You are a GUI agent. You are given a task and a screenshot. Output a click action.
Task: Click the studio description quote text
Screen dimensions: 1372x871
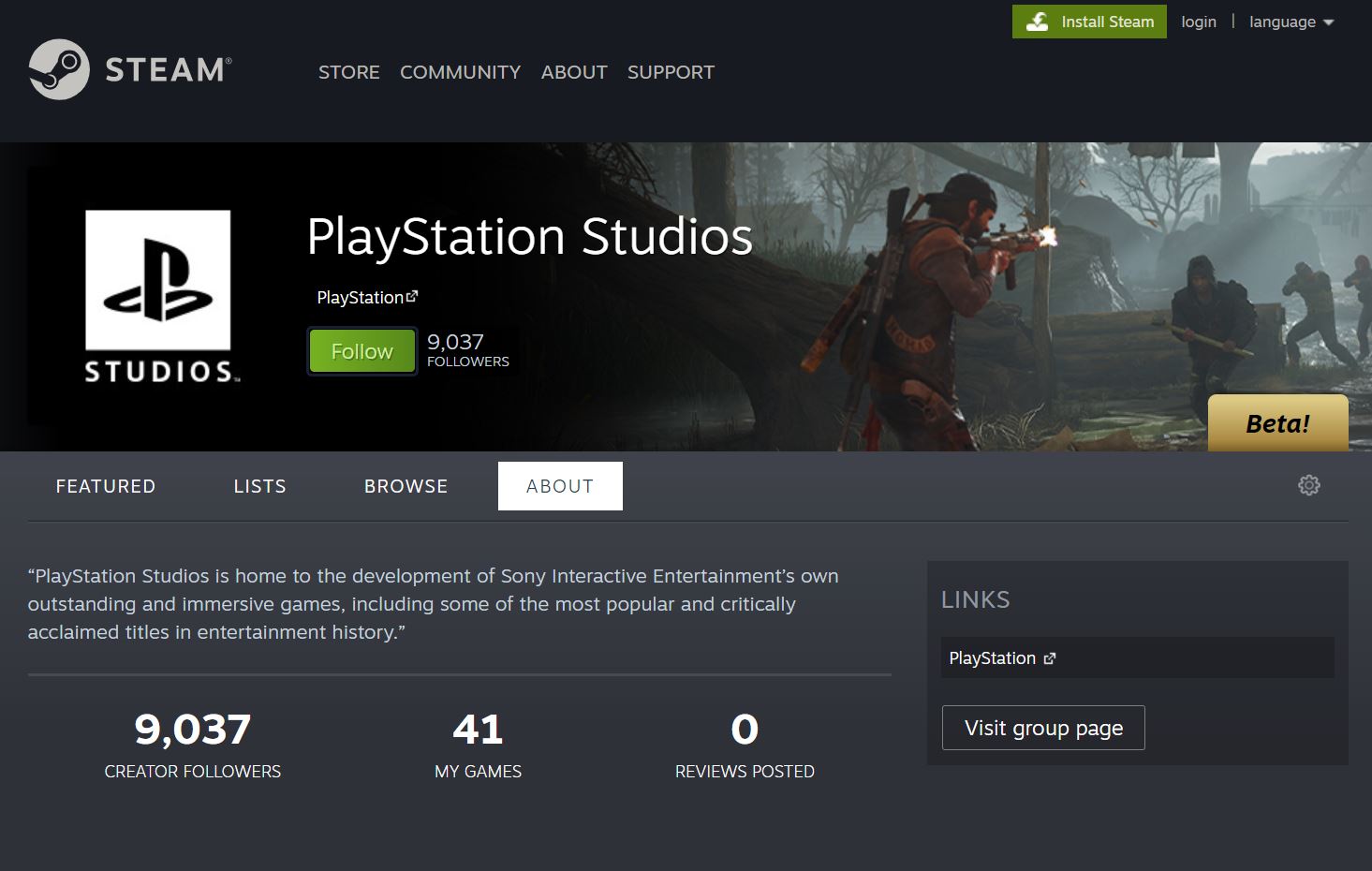(434, 604)
